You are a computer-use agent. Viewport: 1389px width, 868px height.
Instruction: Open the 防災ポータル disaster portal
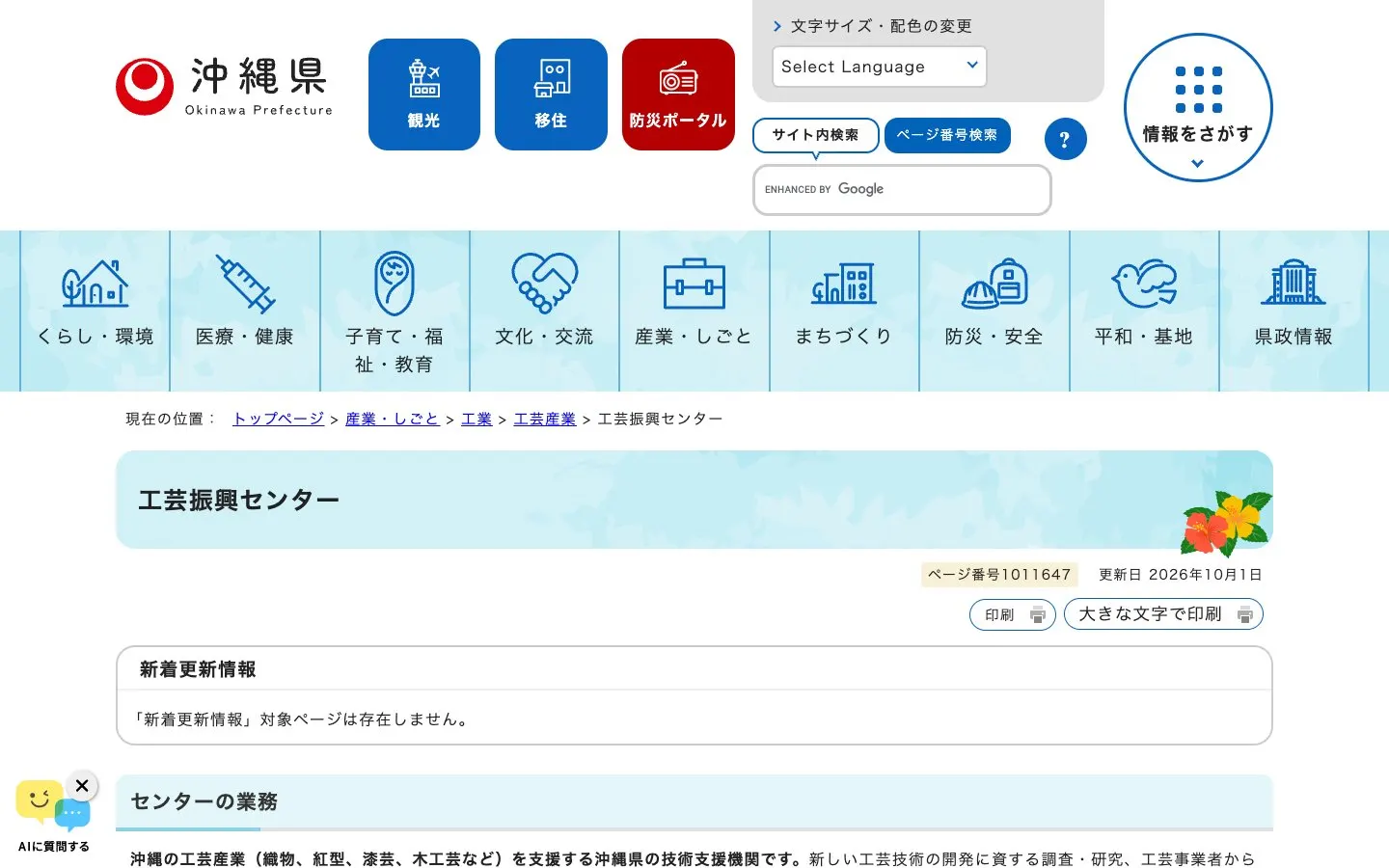[678, 95]
